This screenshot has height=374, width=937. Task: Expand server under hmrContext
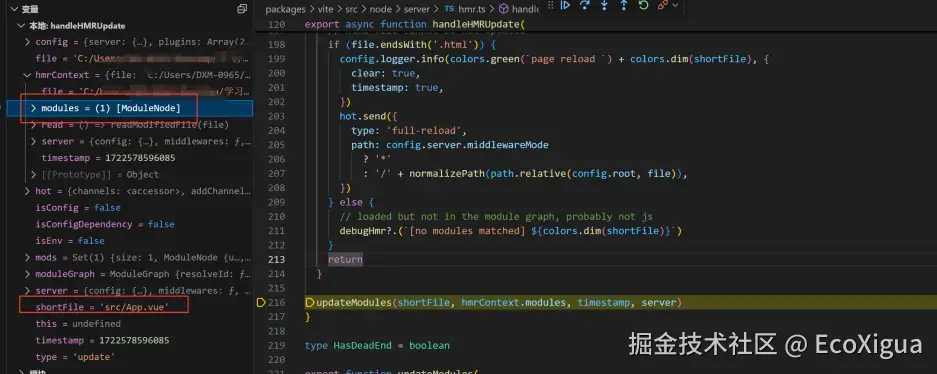coord(33,142)
